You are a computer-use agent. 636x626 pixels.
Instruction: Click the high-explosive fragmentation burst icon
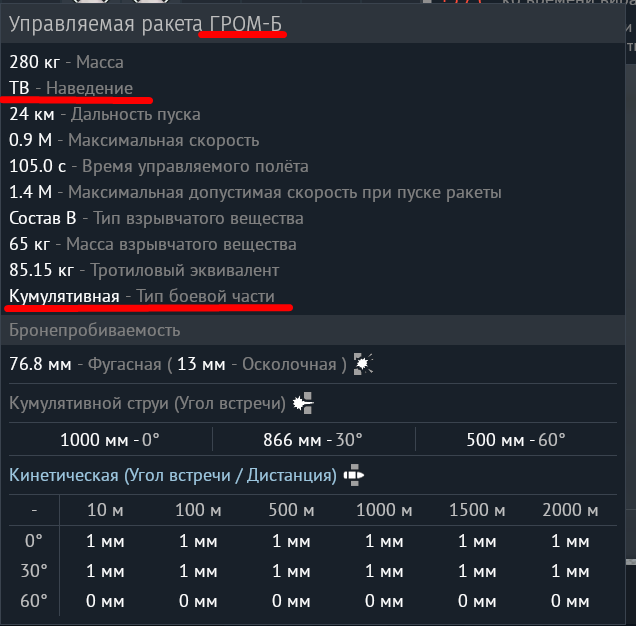tap(363, 364)
